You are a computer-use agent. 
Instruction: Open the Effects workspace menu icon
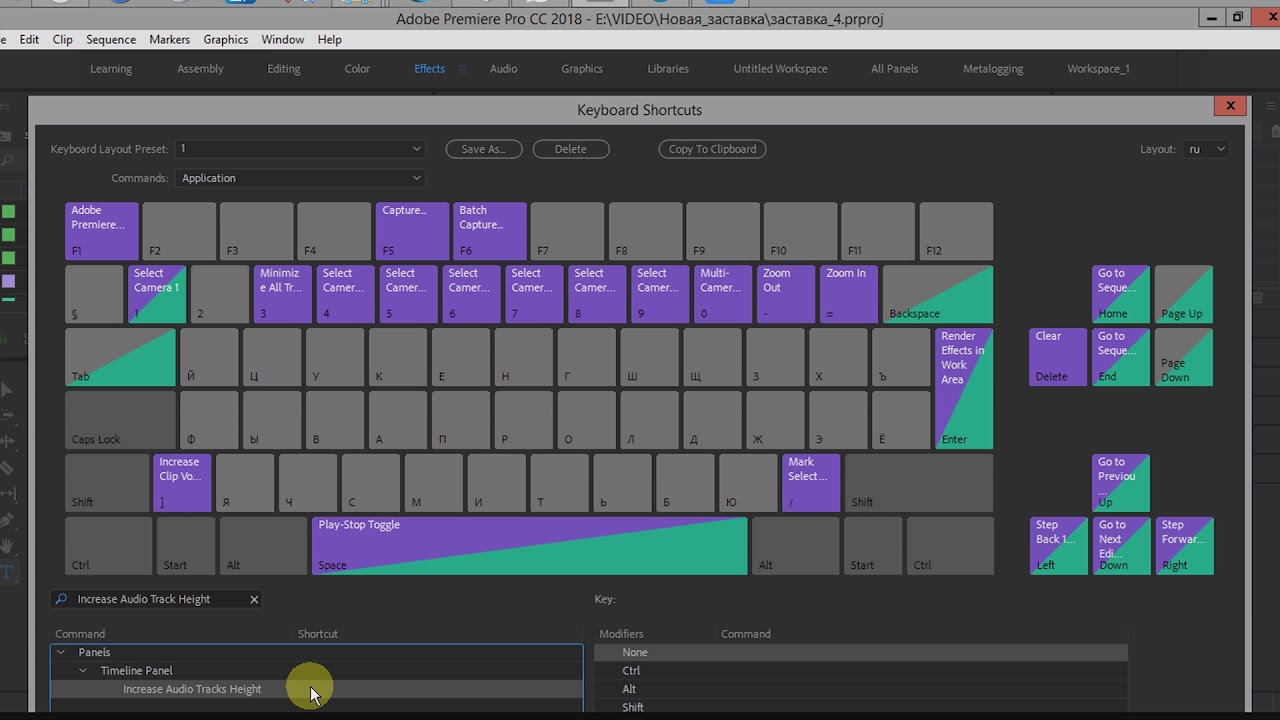(x=462, y=69)
